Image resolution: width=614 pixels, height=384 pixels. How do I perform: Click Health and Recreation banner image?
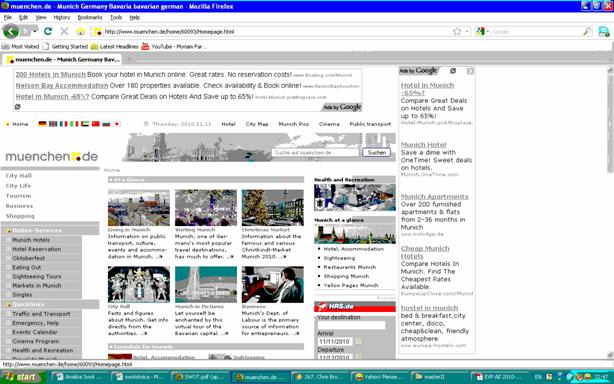[354, 197]
